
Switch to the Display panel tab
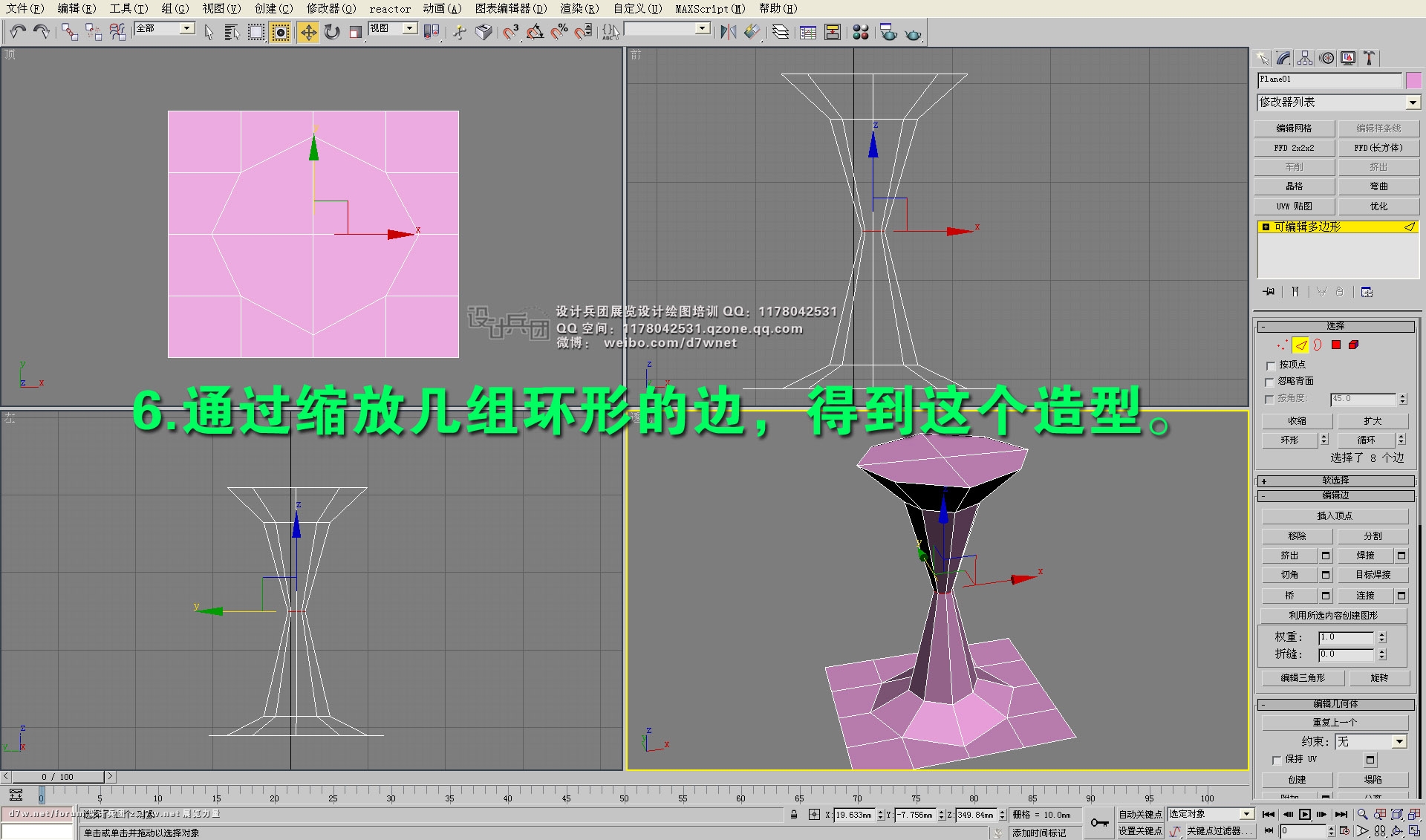pos(1348,58)
